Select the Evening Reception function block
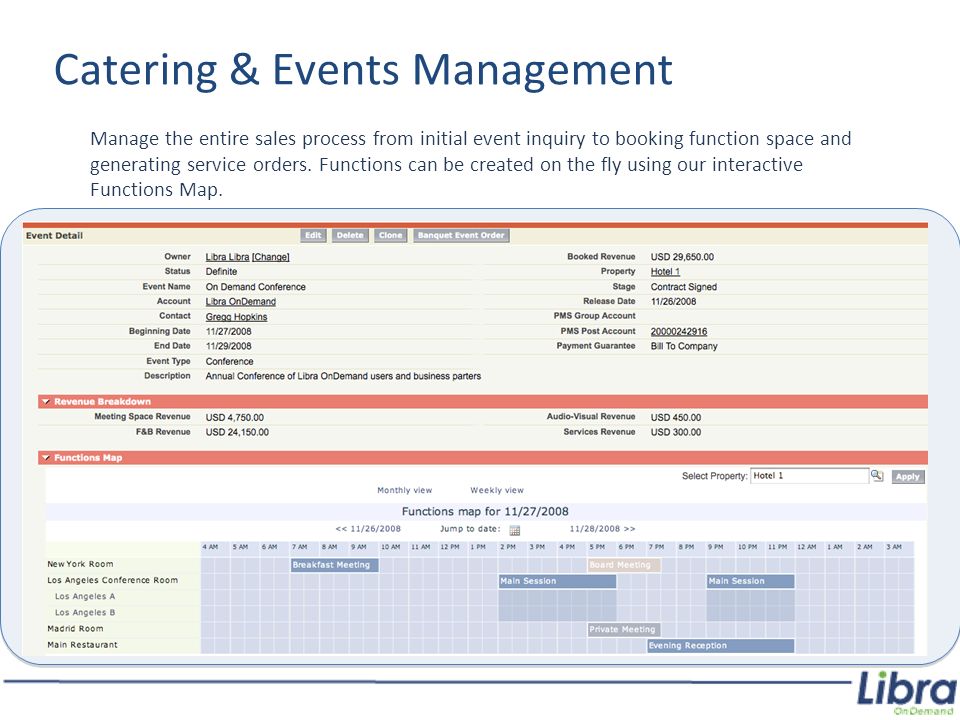The image size is (960, 720). (721, 645)
